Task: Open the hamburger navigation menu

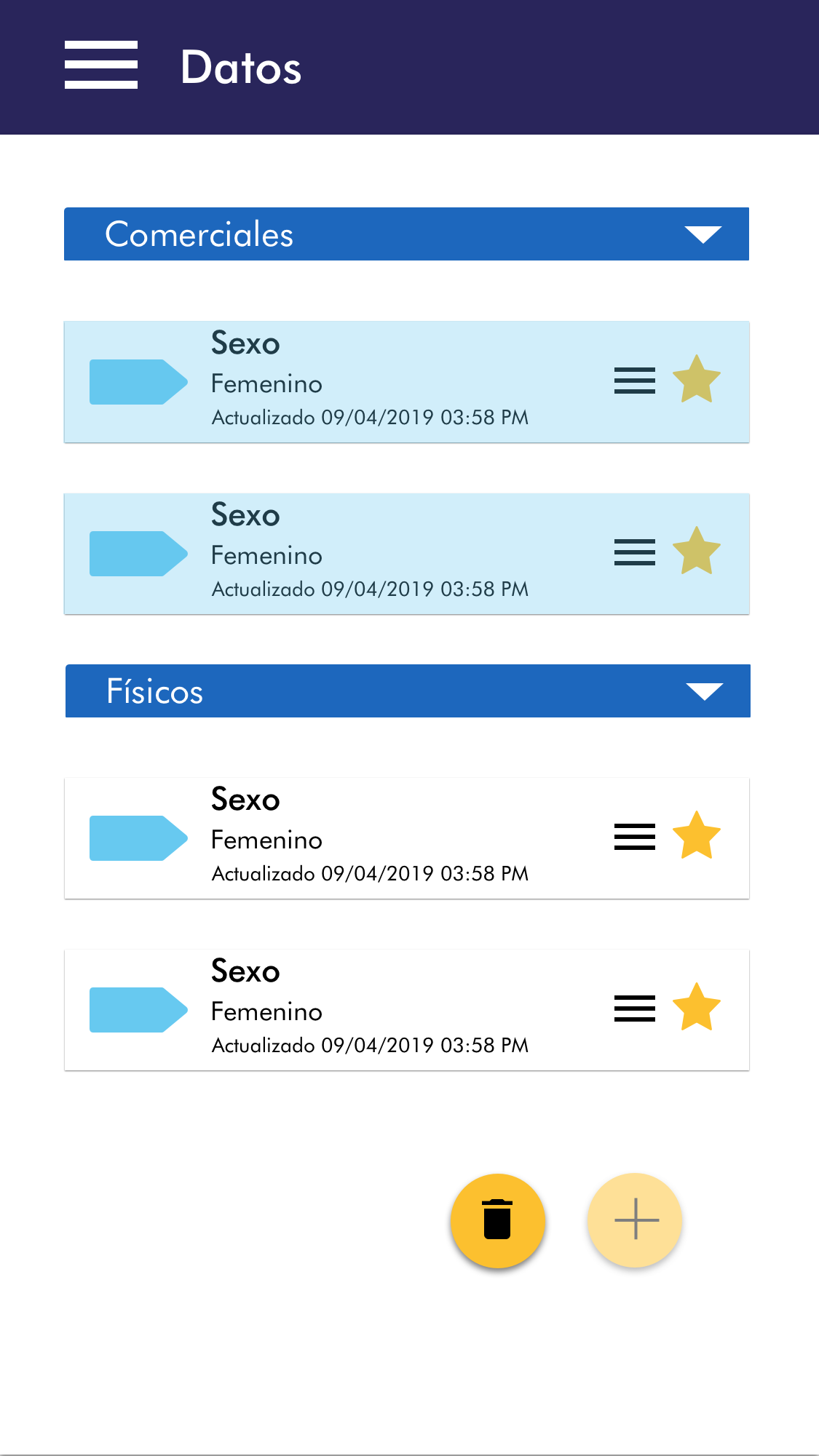Action: pos(101,65)
